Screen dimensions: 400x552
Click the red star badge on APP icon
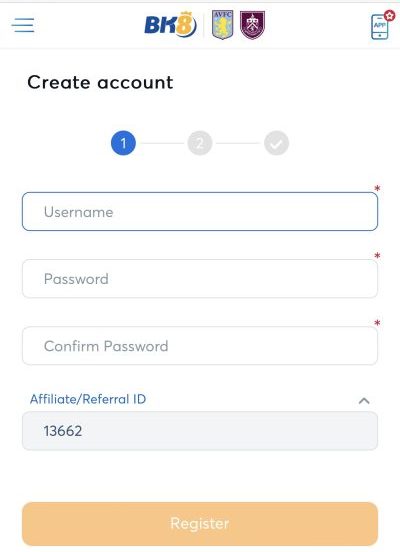[389, 15]
